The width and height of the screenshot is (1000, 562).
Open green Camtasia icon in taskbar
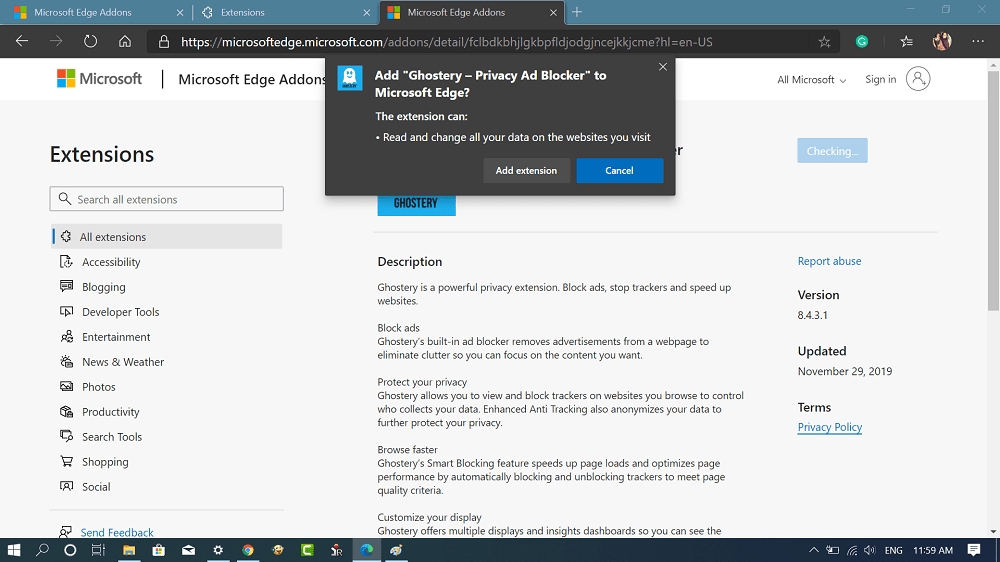pyautogui.click(x=307, y=550)
